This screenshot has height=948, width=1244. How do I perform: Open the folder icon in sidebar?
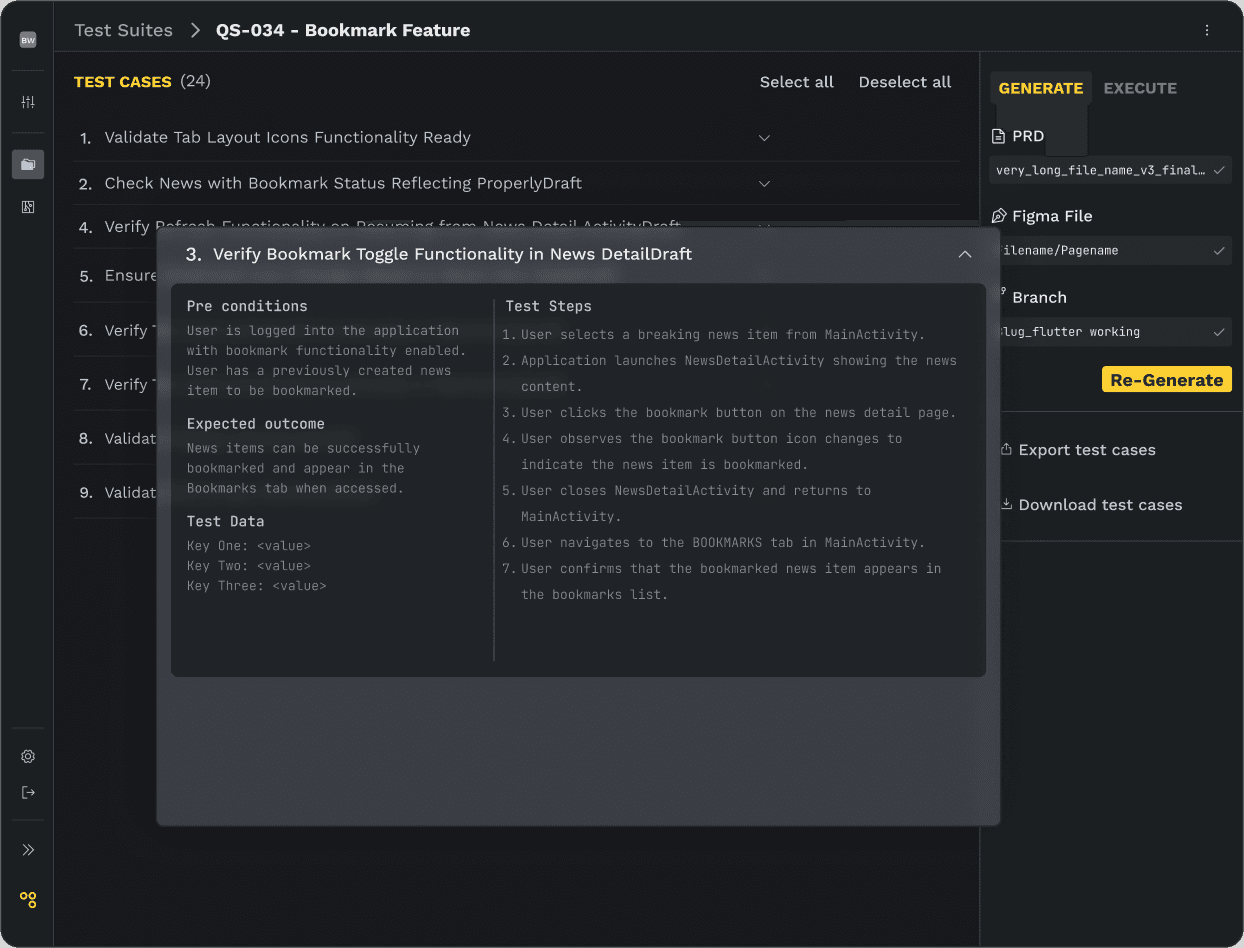[x=28, y=164]
